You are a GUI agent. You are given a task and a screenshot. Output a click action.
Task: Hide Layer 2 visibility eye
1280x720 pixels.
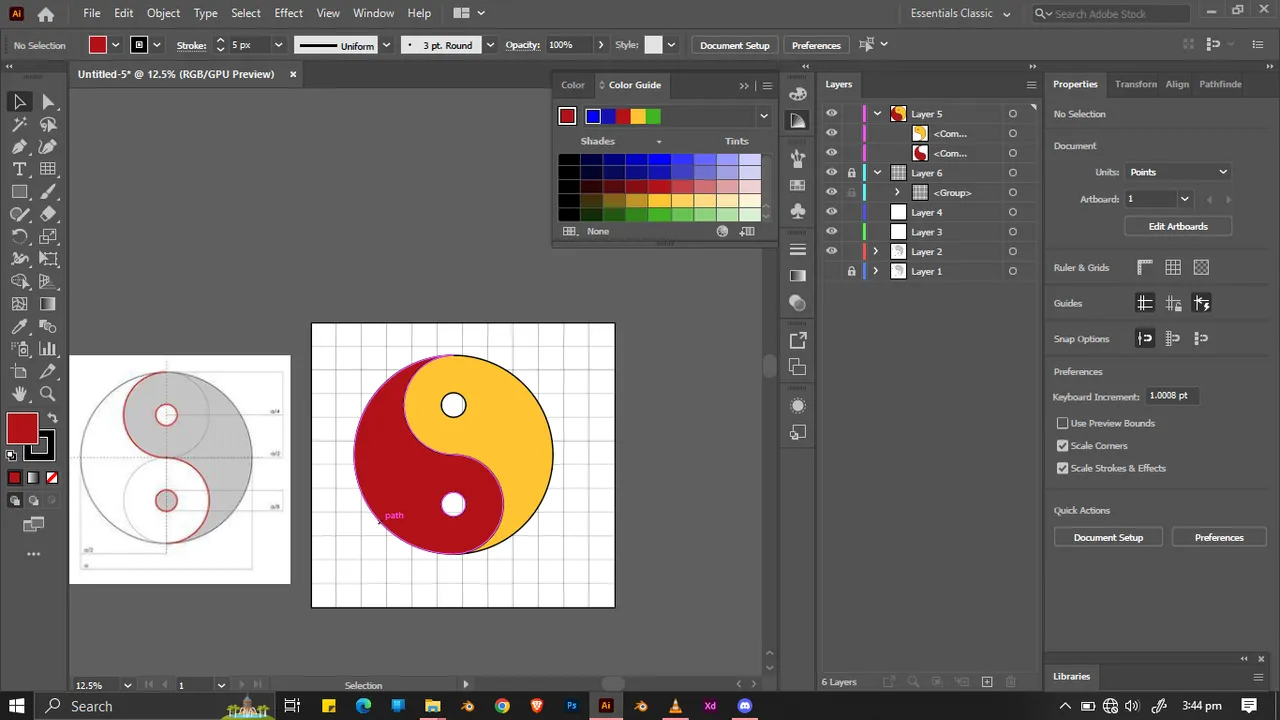pos(831,252)
